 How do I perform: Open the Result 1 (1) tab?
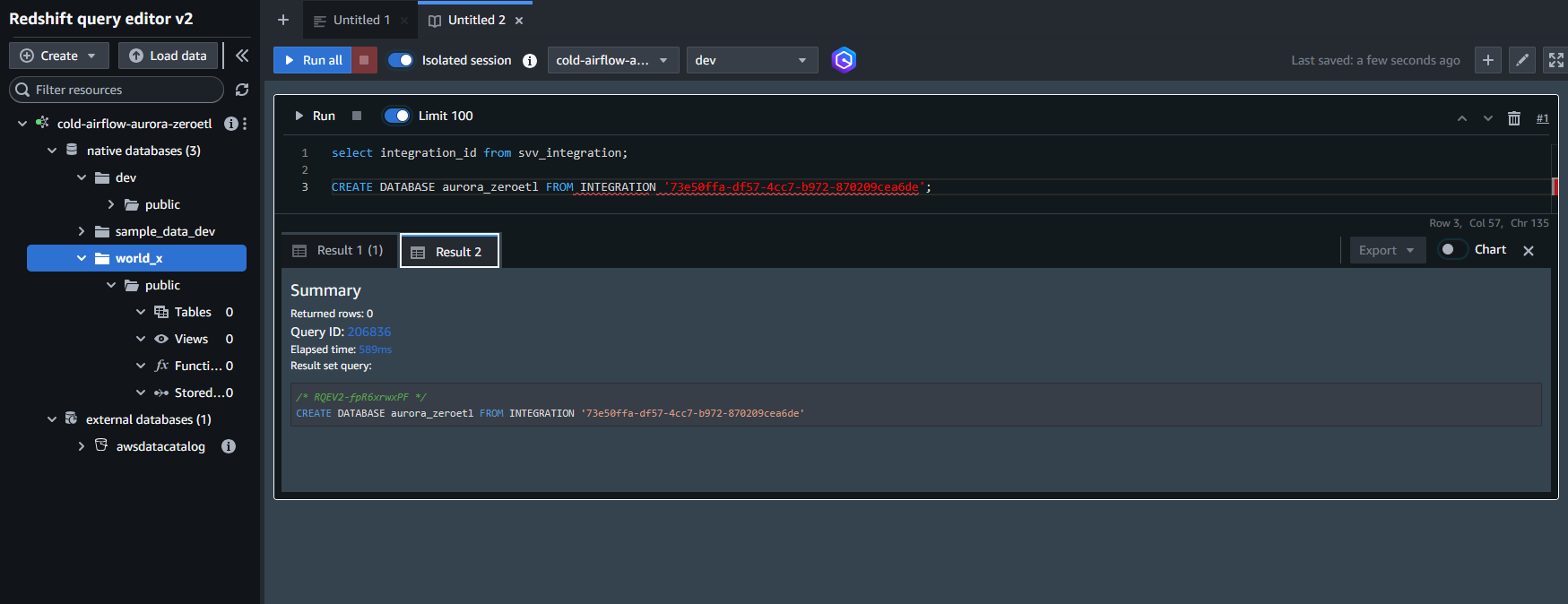click(339, 251)
